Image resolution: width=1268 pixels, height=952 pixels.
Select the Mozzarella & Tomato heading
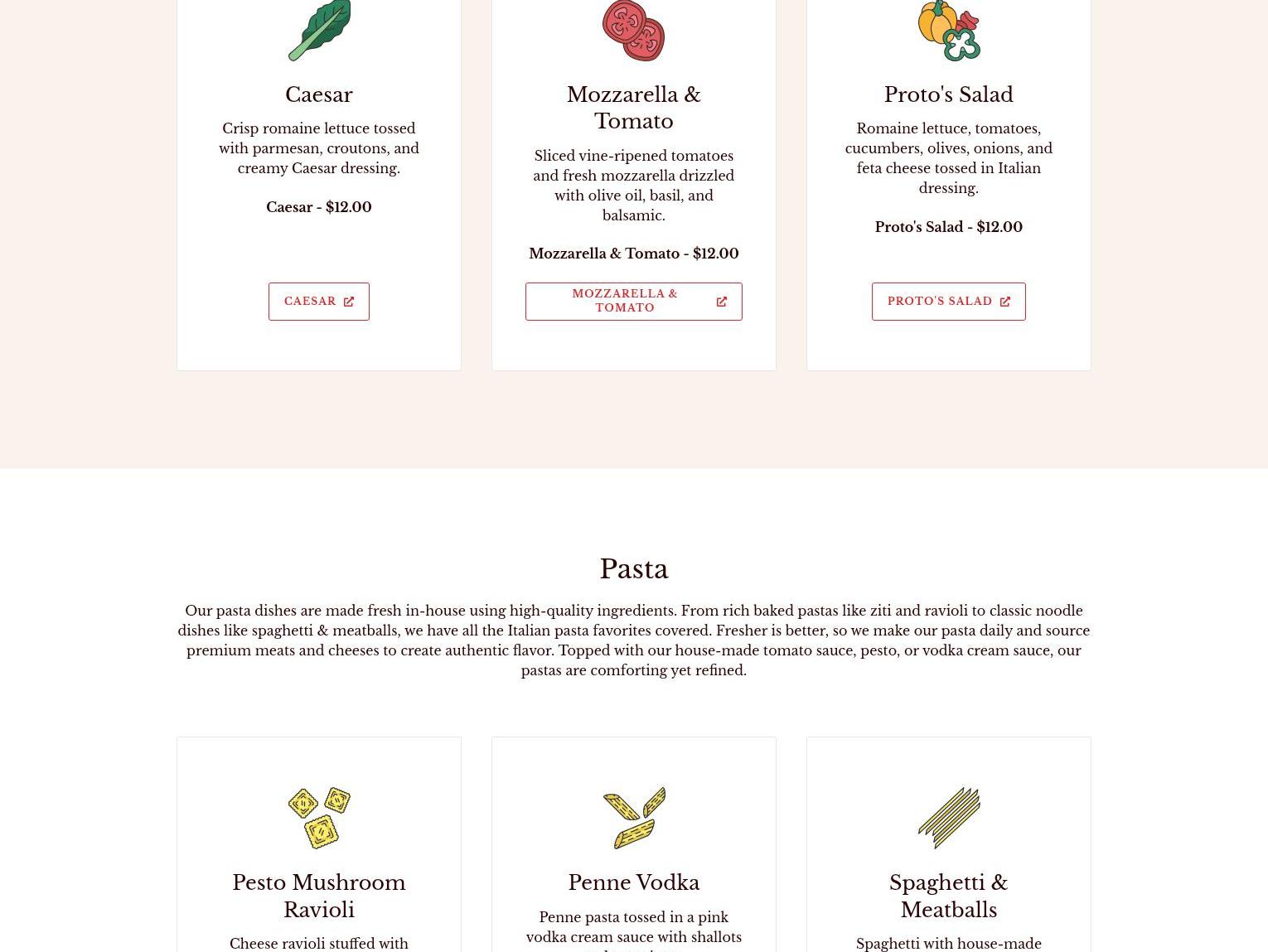[x=634, y=108]
